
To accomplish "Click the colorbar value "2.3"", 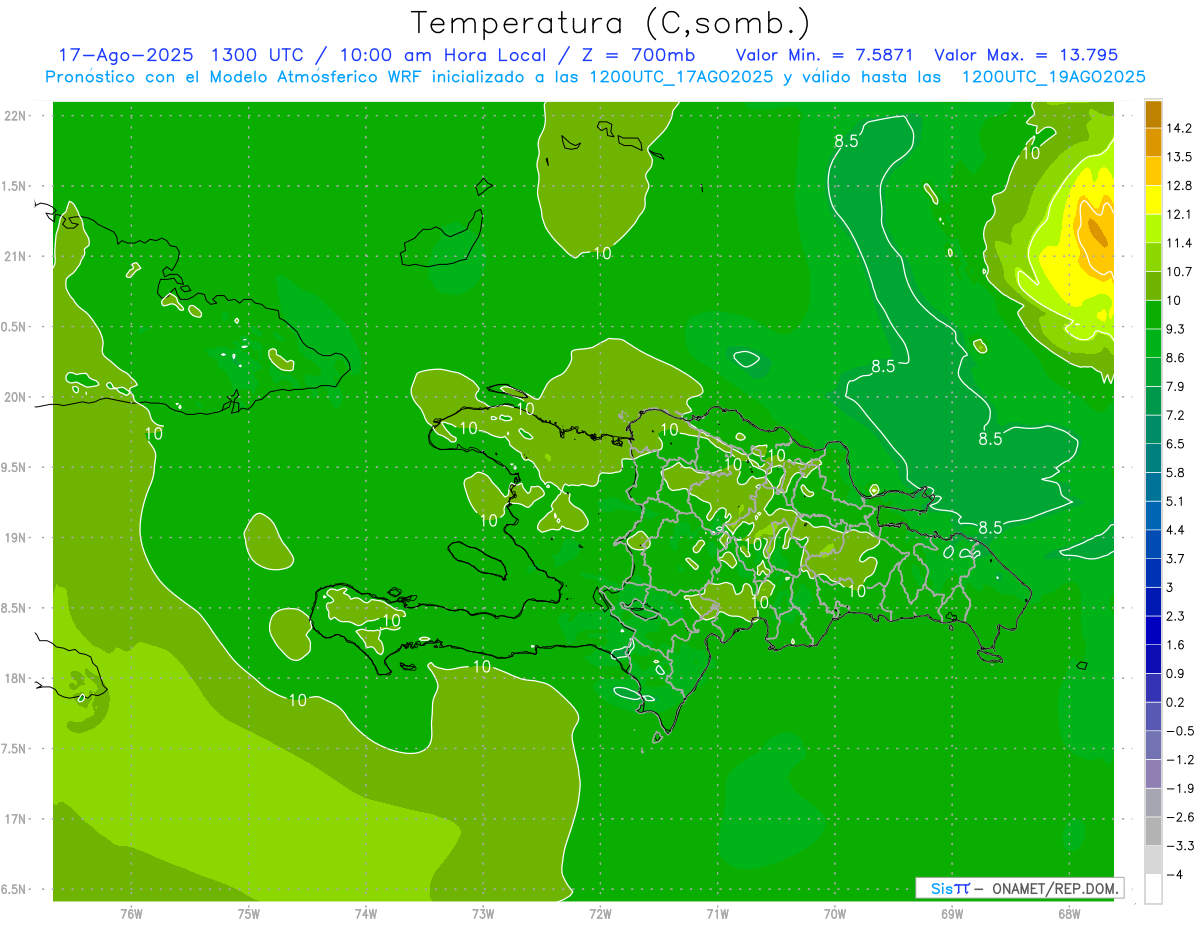I will coord(1176,616).
